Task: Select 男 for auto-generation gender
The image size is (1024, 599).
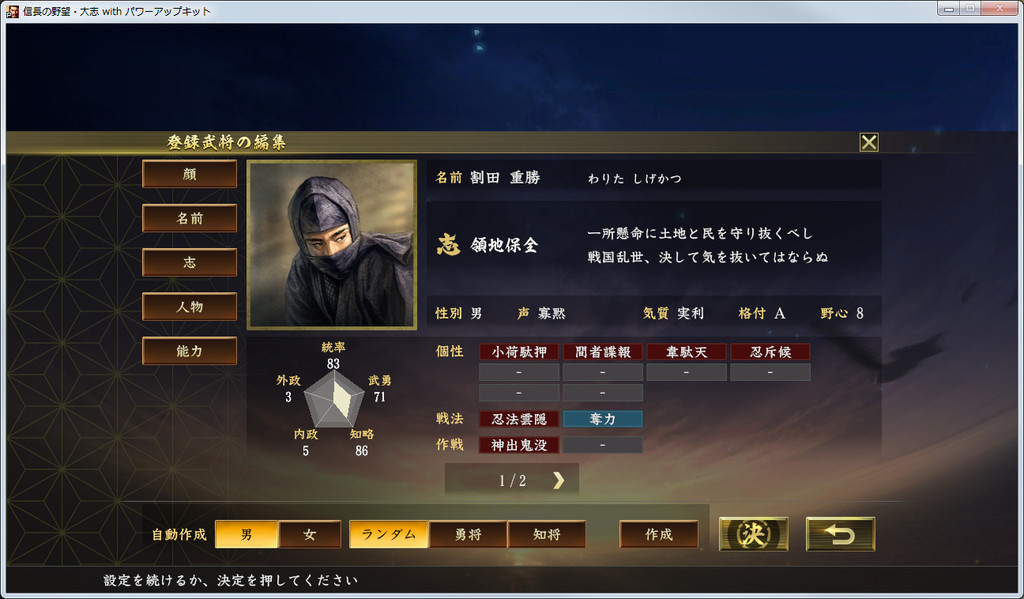Action: coord(247,534)
